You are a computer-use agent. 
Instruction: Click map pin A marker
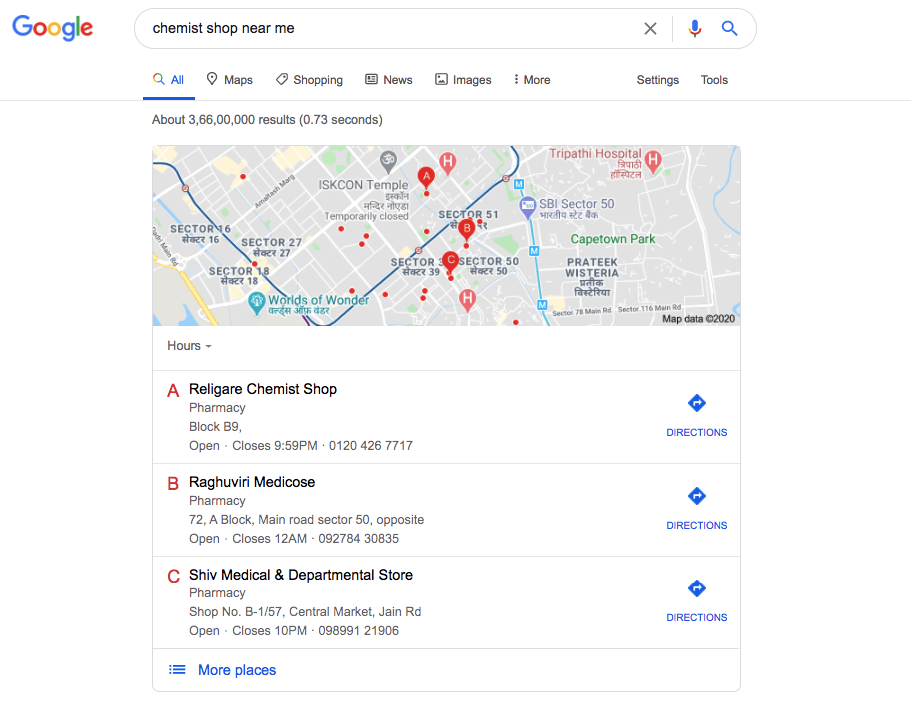(426, 178)
